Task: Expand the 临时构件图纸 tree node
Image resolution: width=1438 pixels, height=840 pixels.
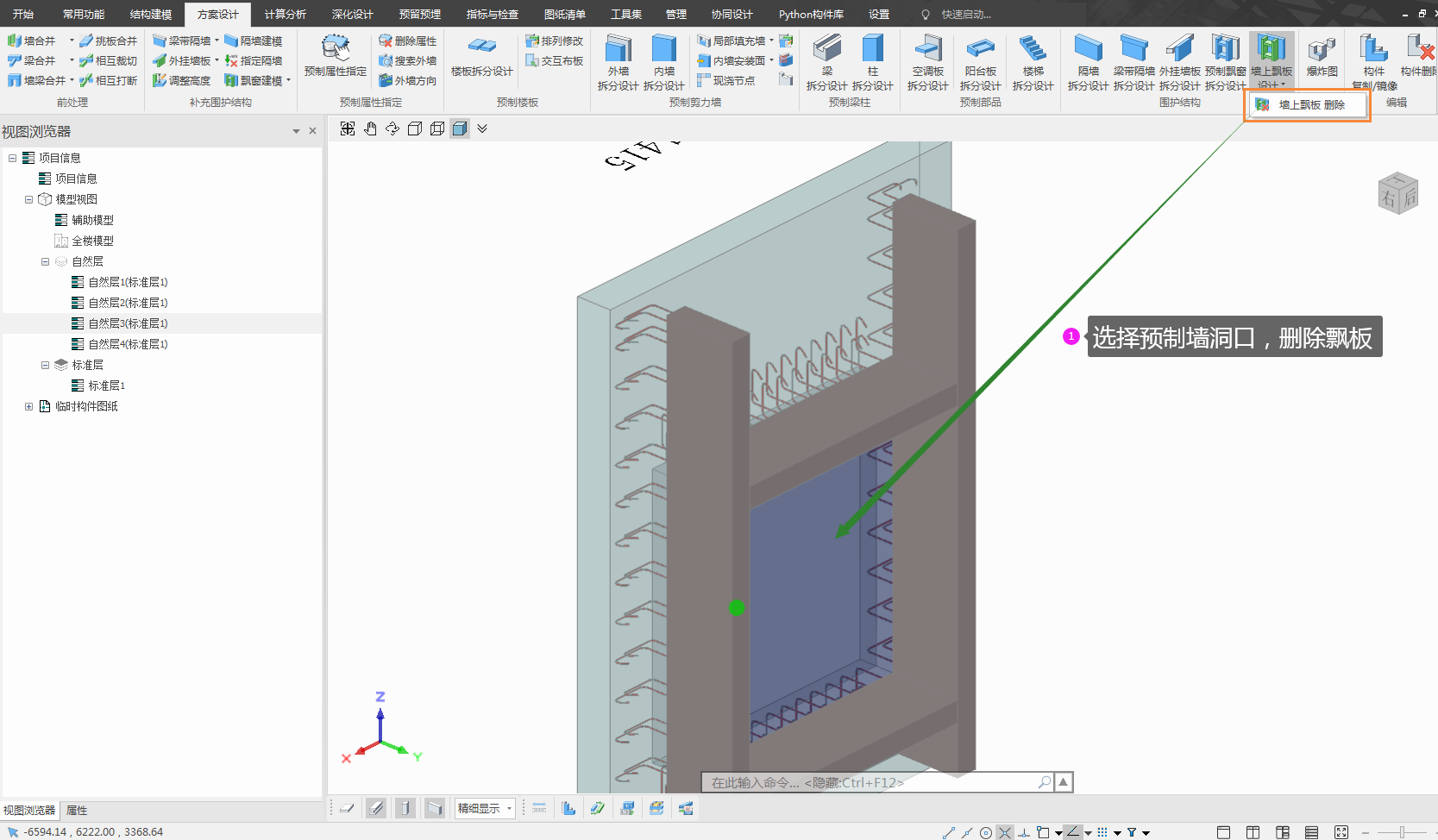Action: click(28, 406)
